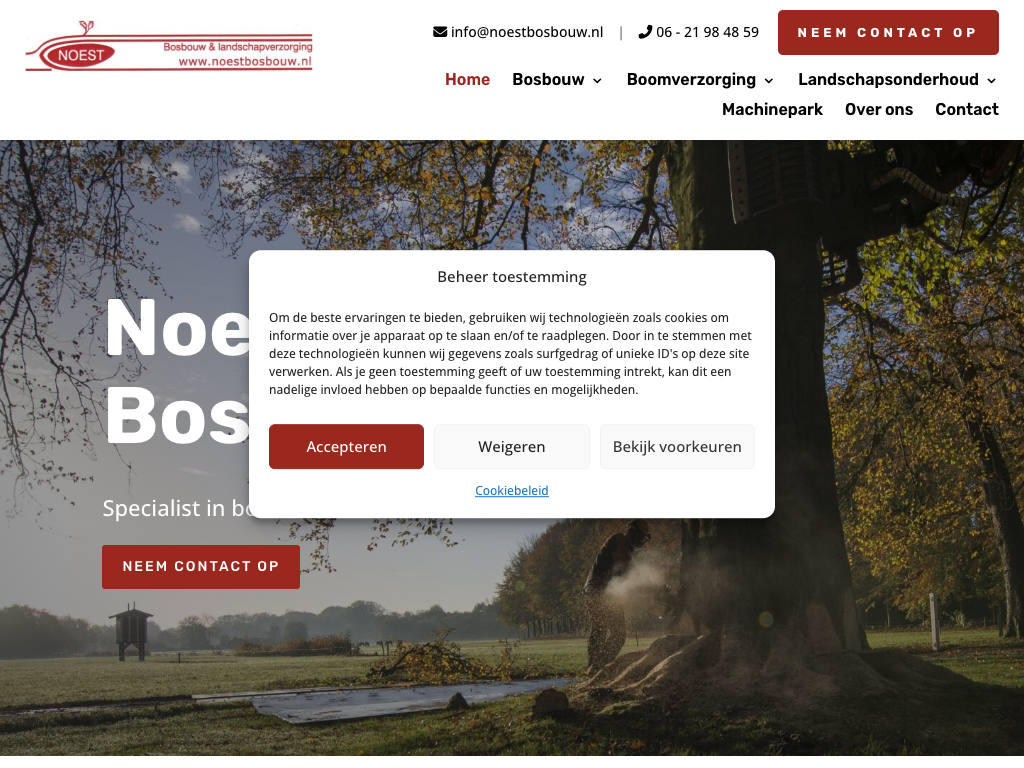Image resolution: width=1024 pixels, height=768 pixels.
Task: Open the Noest logo homepage link
Action: (x=169, y=46)
